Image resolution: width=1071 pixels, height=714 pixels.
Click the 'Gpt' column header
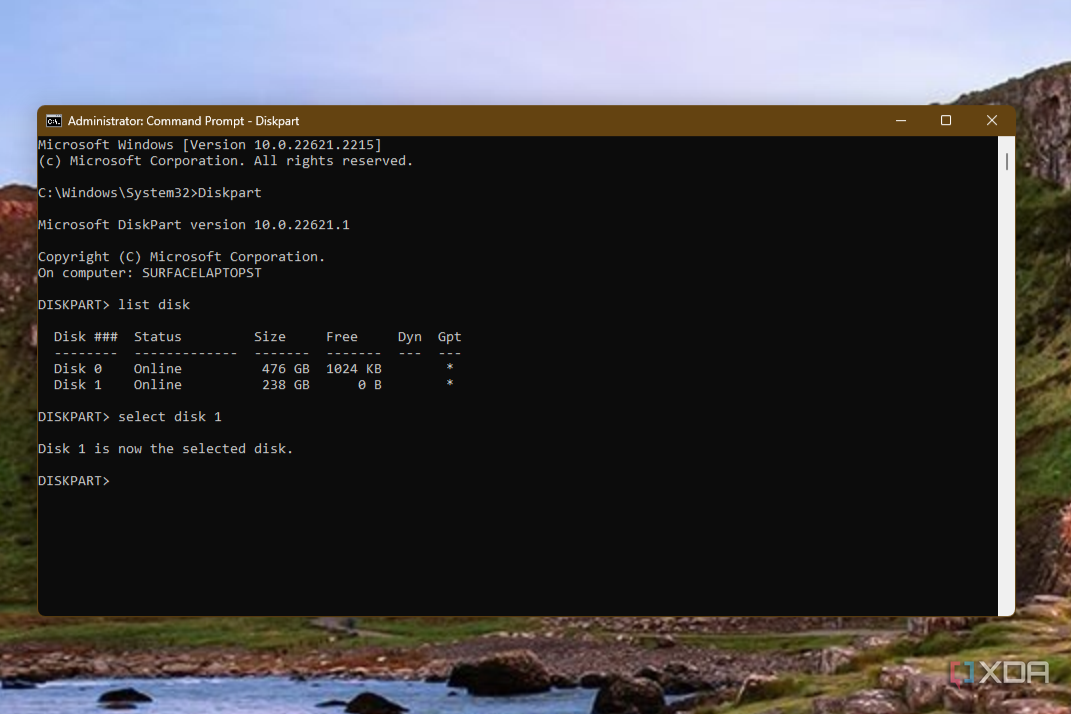click(449, 337)
